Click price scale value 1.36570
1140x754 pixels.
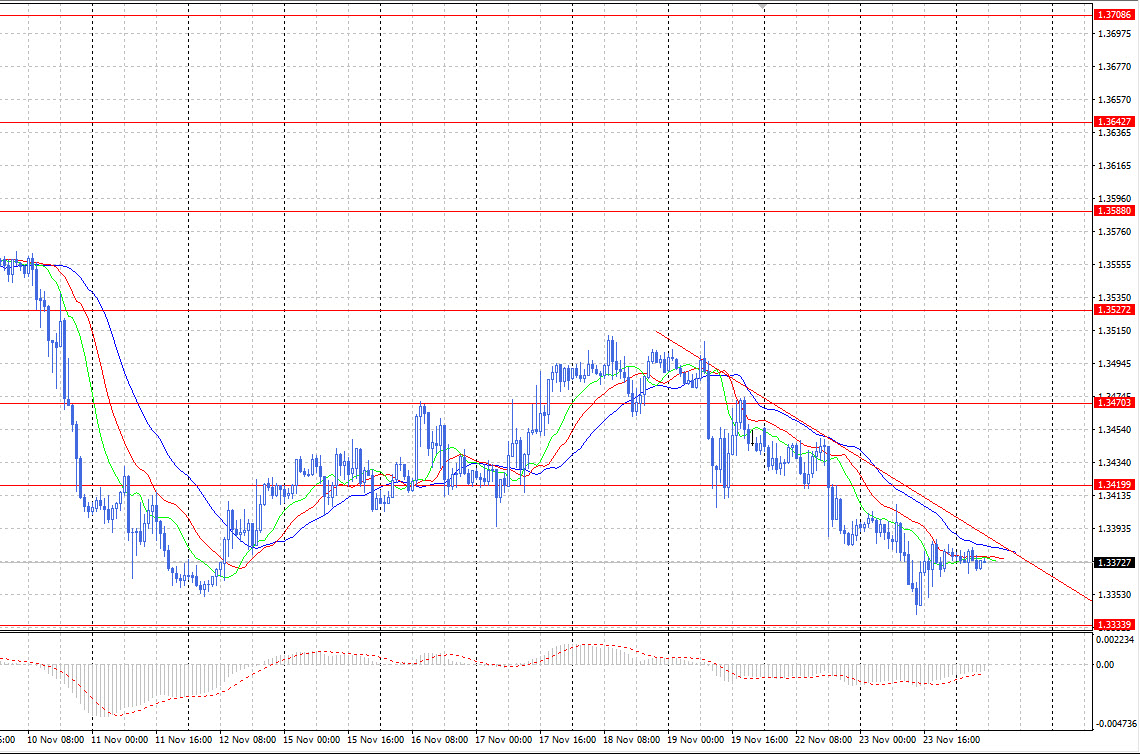coord(1114,100)
